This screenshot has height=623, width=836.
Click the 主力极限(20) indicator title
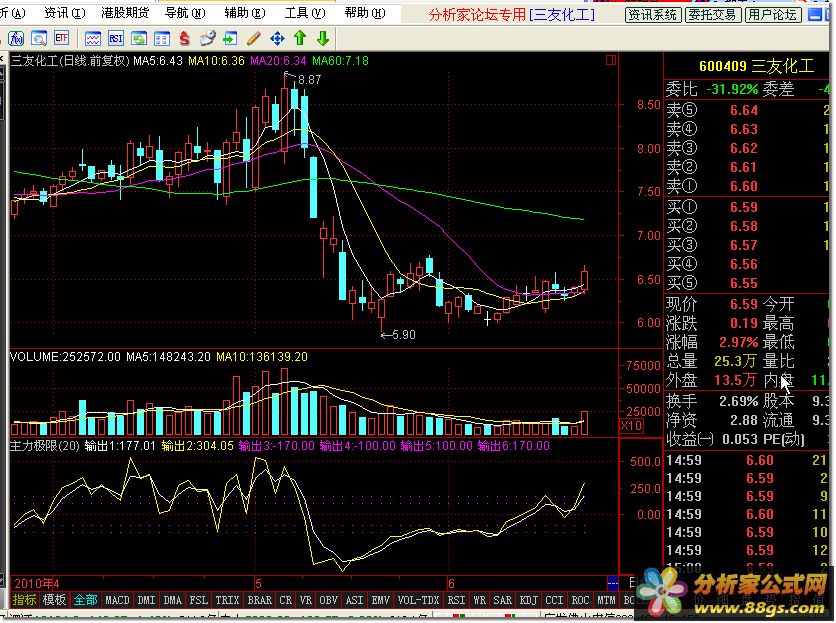click(x=45, y=446)
